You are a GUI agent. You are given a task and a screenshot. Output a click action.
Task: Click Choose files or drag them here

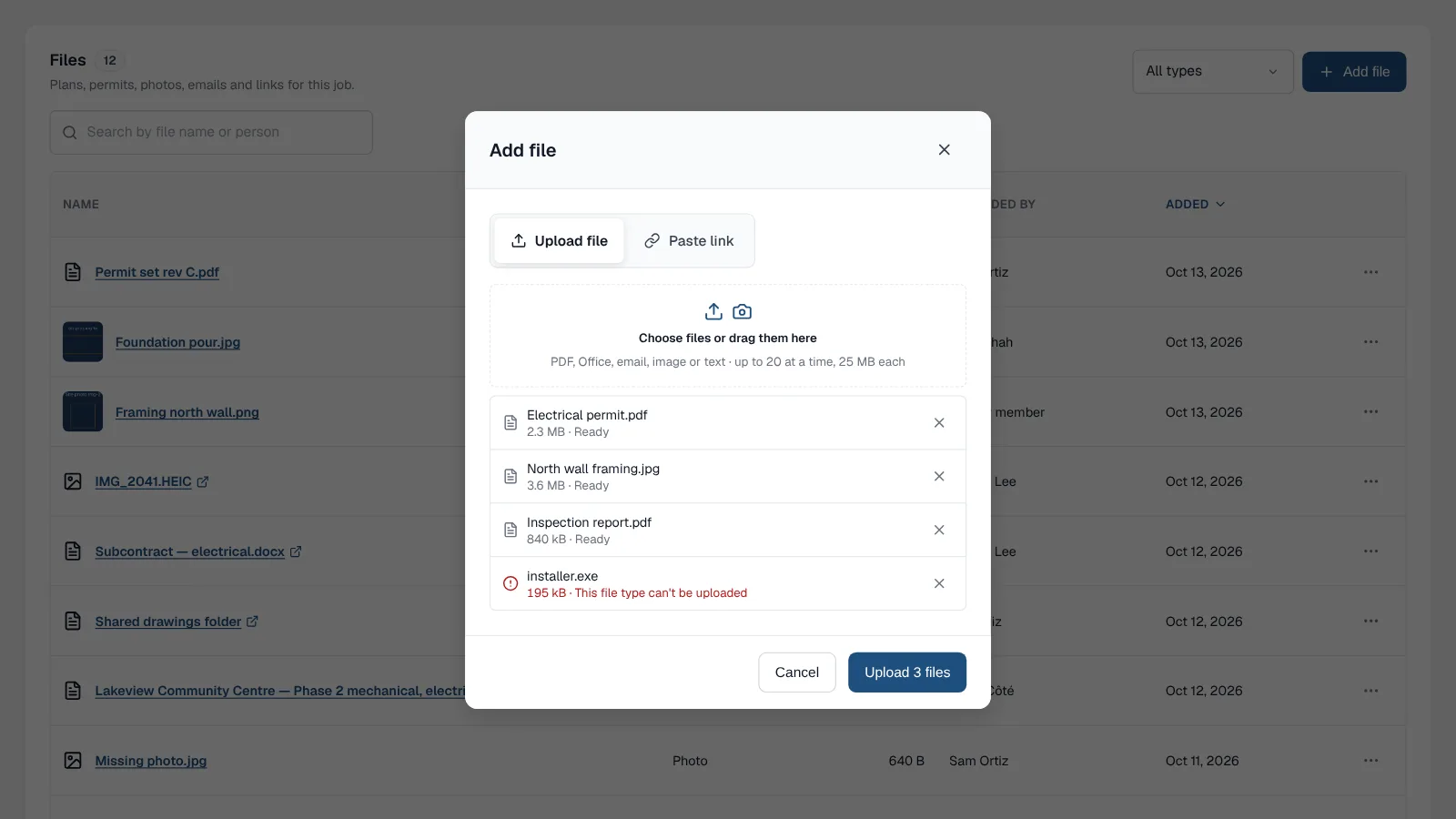(x=728, y=339)
